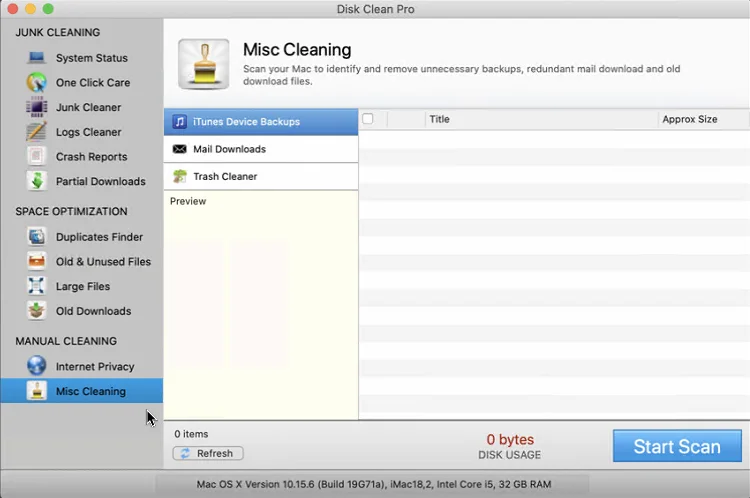
Task: Open Duplicates Finder label
Action: tap(99, 237)
